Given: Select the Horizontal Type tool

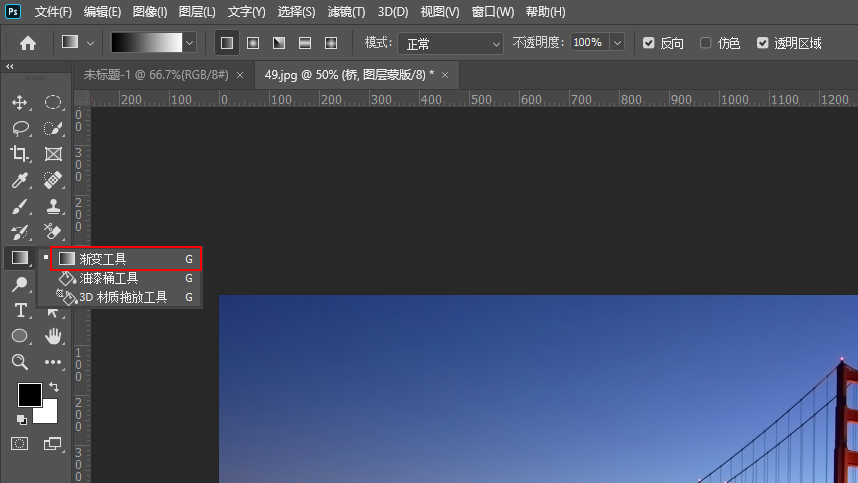Looking at the screenshot, I should [x=20, y=310].
